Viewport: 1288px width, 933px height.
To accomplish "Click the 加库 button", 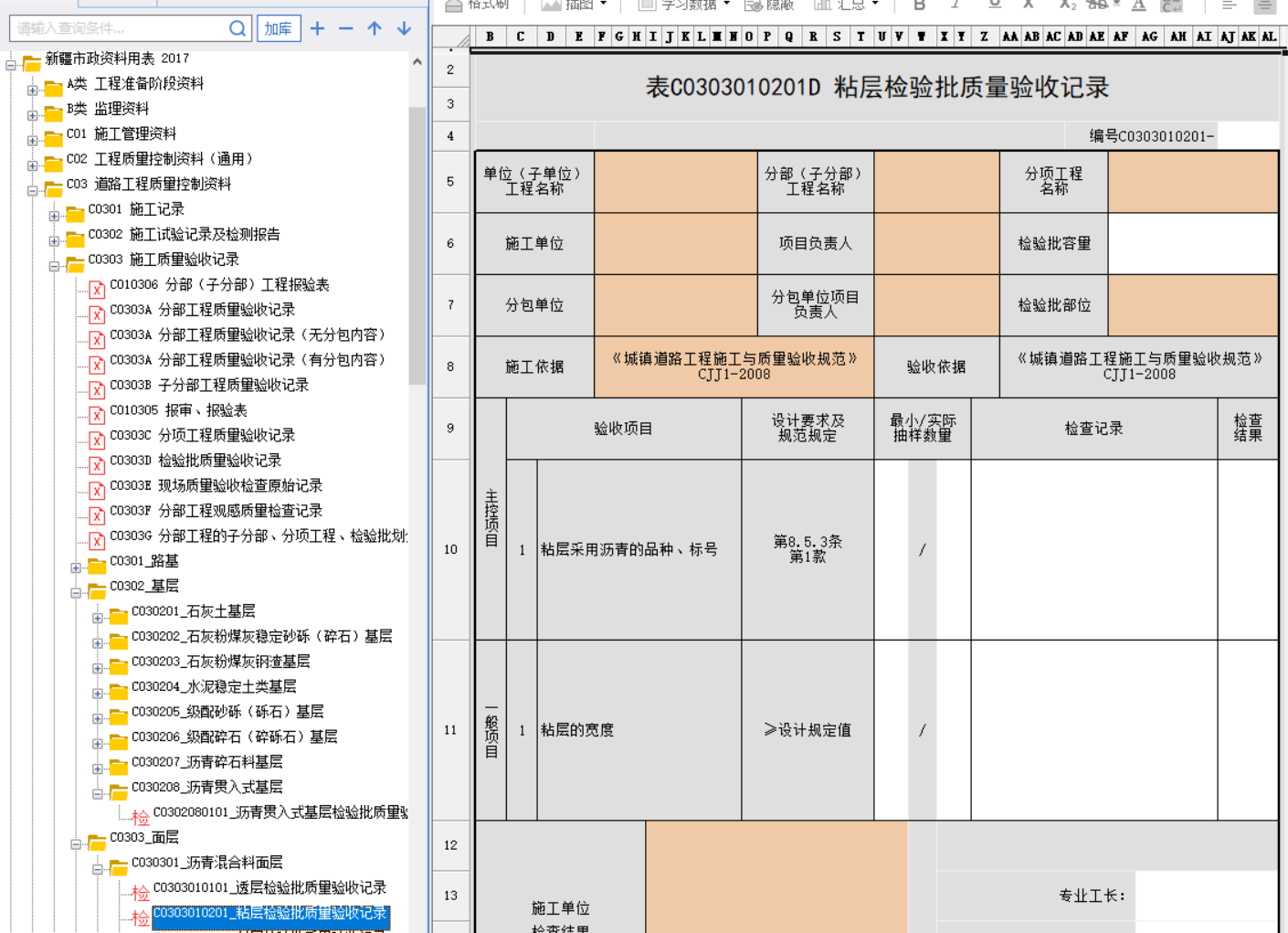I will pyautogui.click(x=279, y=28).
